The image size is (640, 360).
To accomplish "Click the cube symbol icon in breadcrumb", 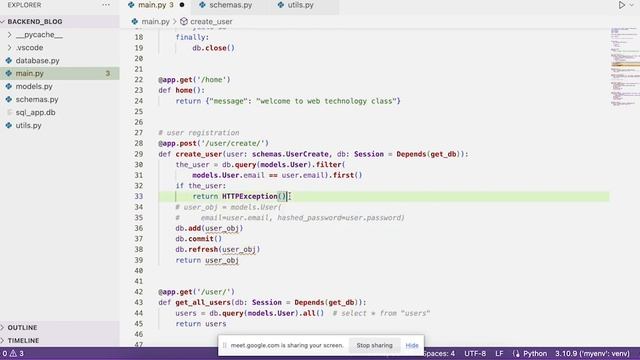I will [184, 22].
